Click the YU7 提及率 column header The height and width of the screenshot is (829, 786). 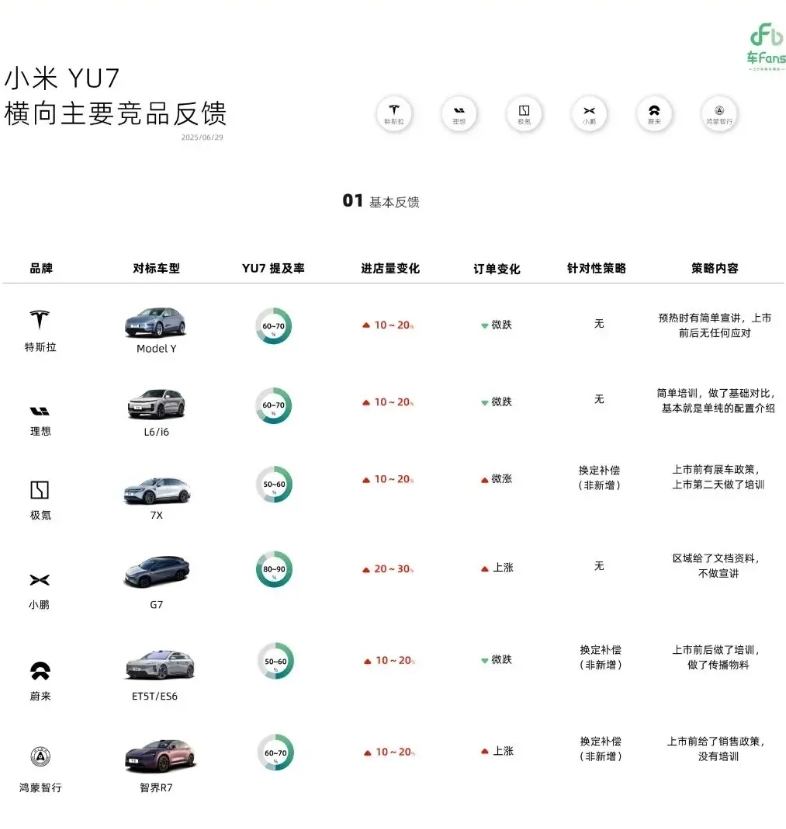(273, 268)
